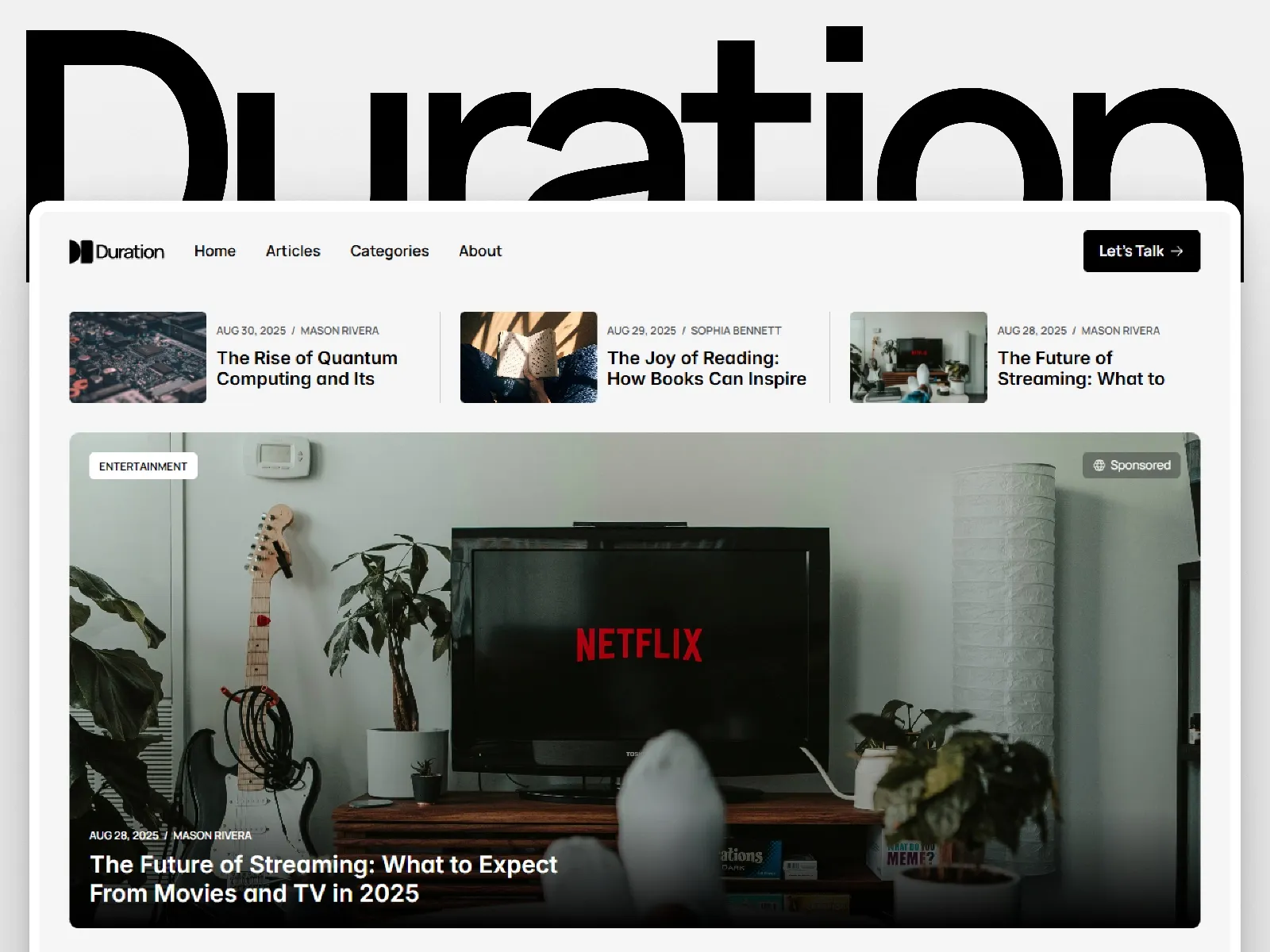The image size is (1270, 952).
Task: Open "The Joy of Reading" article headline
Action: click(706, 368)
